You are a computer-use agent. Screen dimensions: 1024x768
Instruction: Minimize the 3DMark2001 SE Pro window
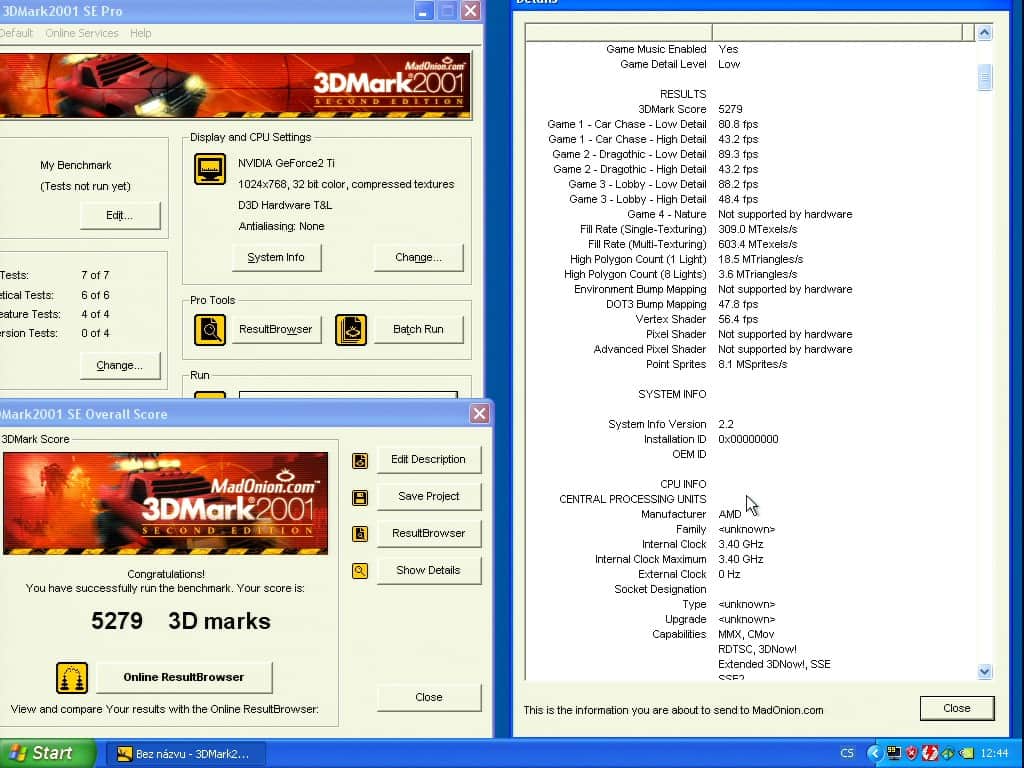tap(424, 10)
